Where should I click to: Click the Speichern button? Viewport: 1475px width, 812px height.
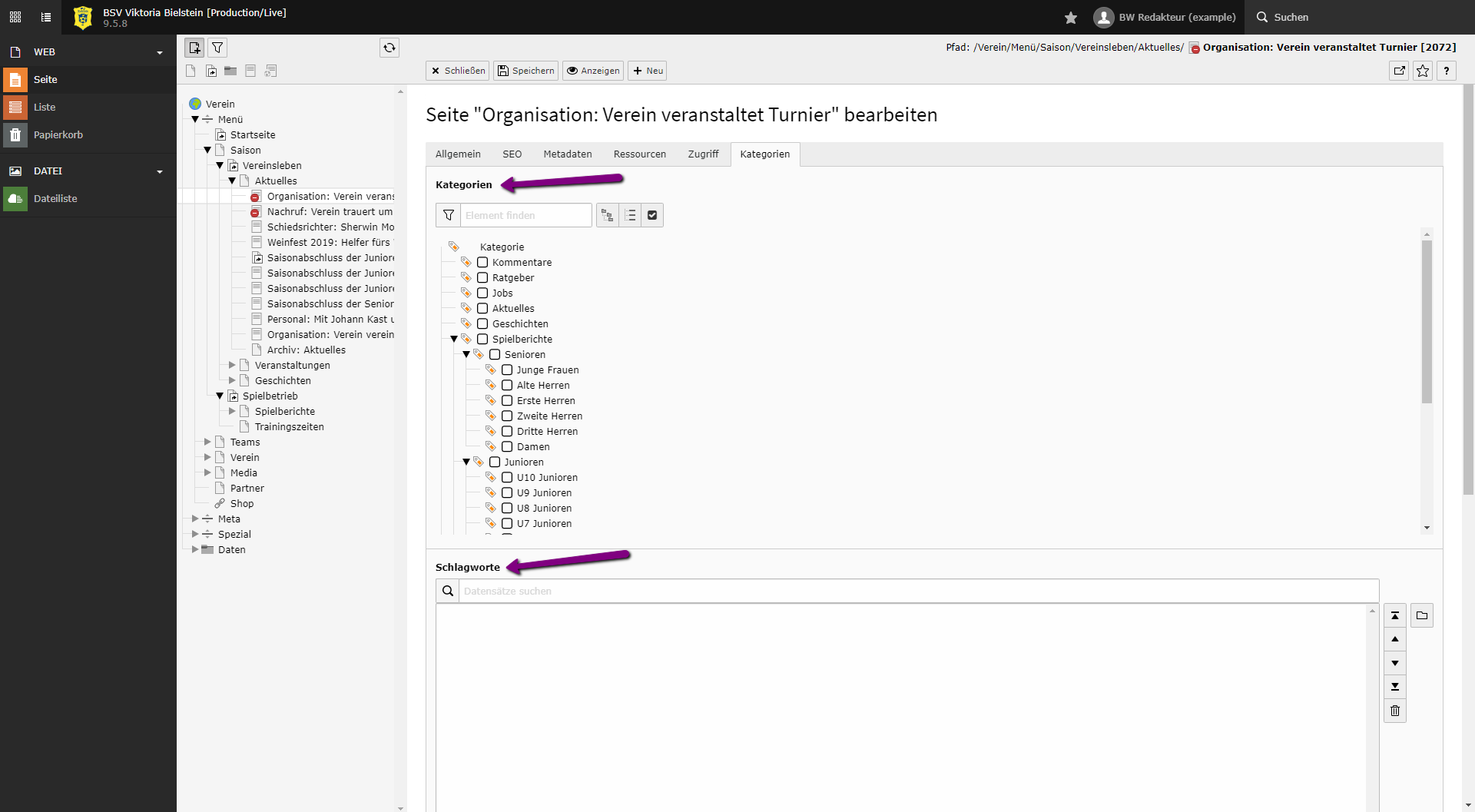[x=525, y=71]
